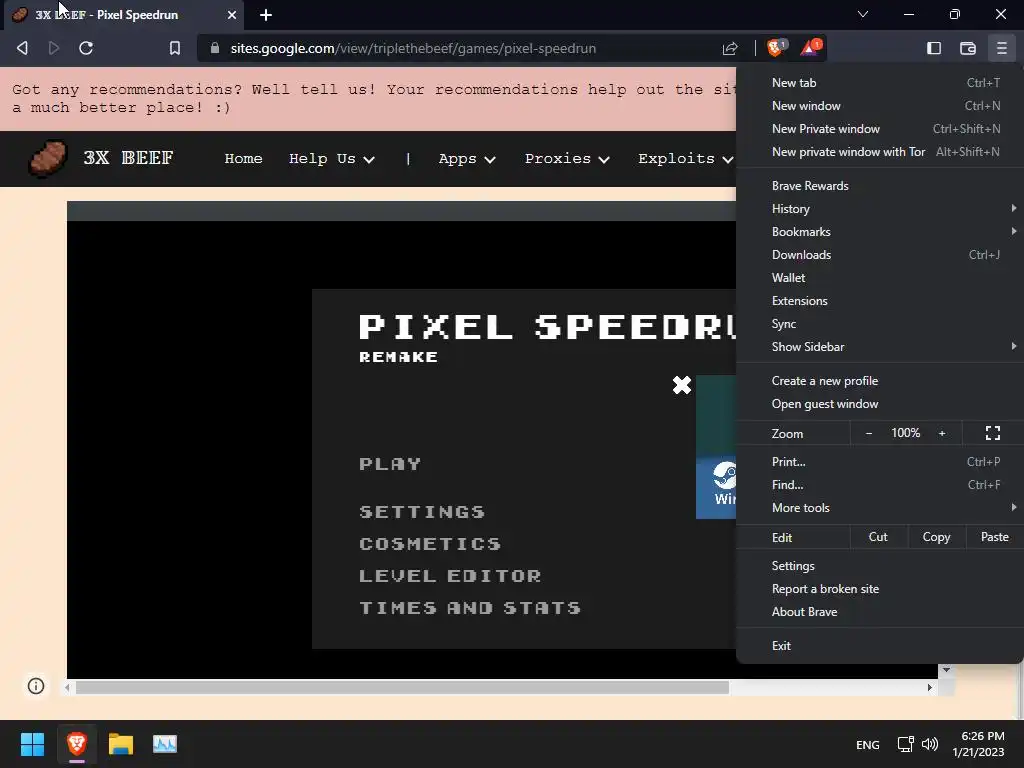1024x768 pixels.
Task: Open the monitor app in taskbar
Action: click(165, 744)
